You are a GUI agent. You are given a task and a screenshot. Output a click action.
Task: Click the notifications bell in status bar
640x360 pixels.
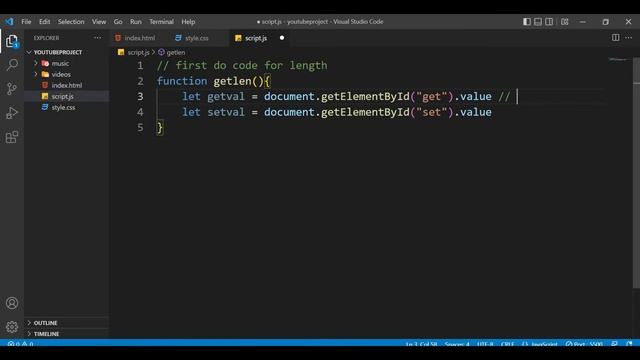pyautogui.click(x=629, y=344)
